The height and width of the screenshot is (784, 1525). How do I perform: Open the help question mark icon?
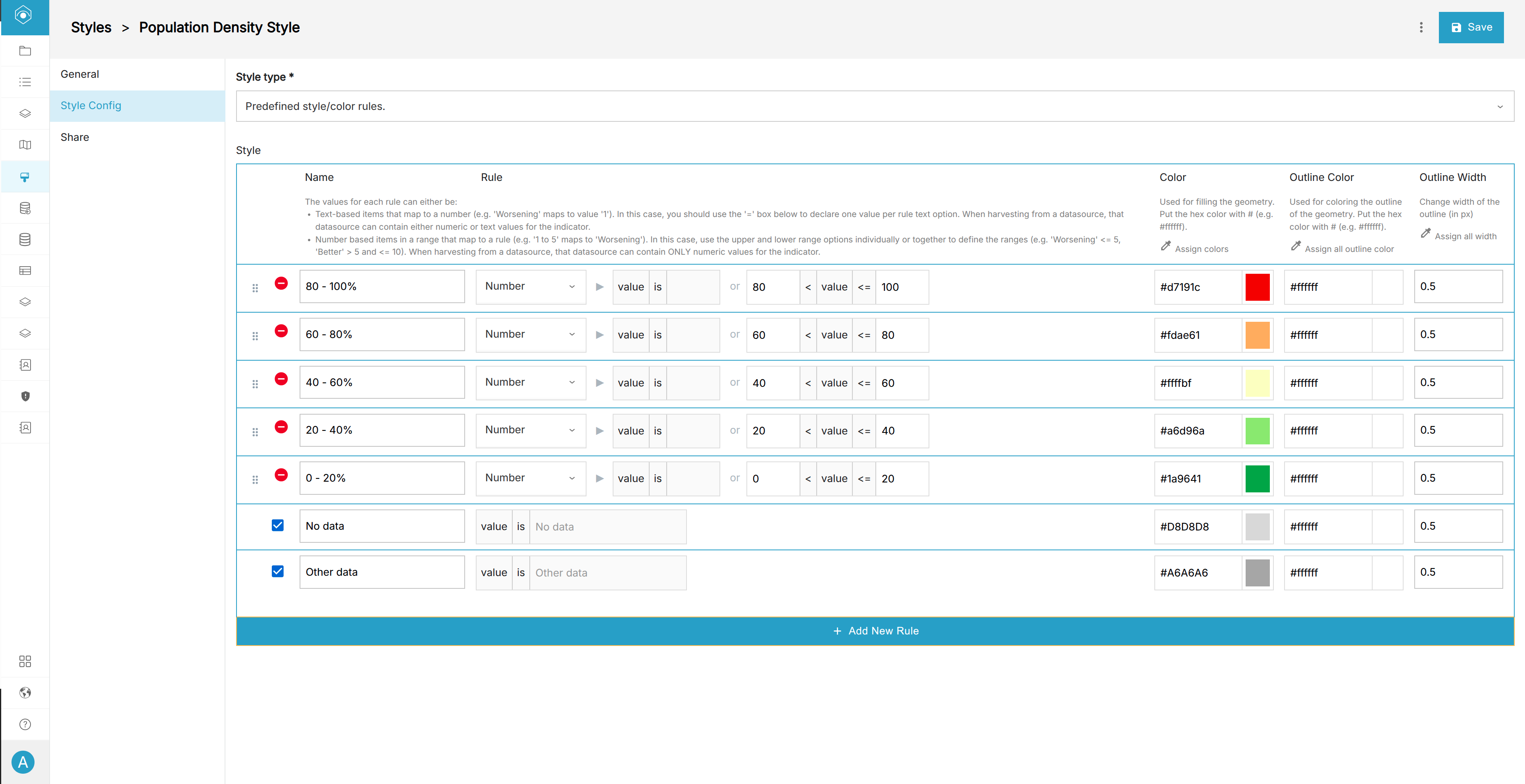(x=25, y=724)
